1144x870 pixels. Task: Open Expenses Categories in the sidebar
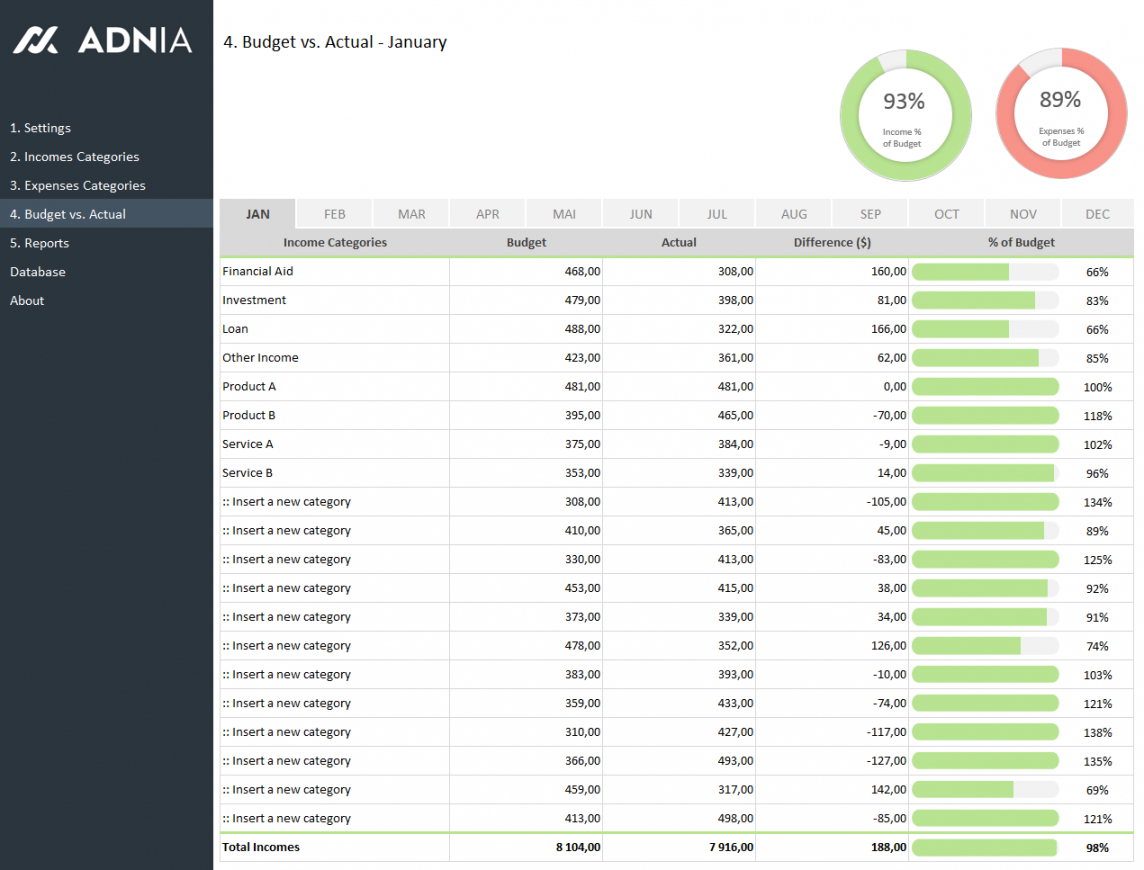[77, 186]
